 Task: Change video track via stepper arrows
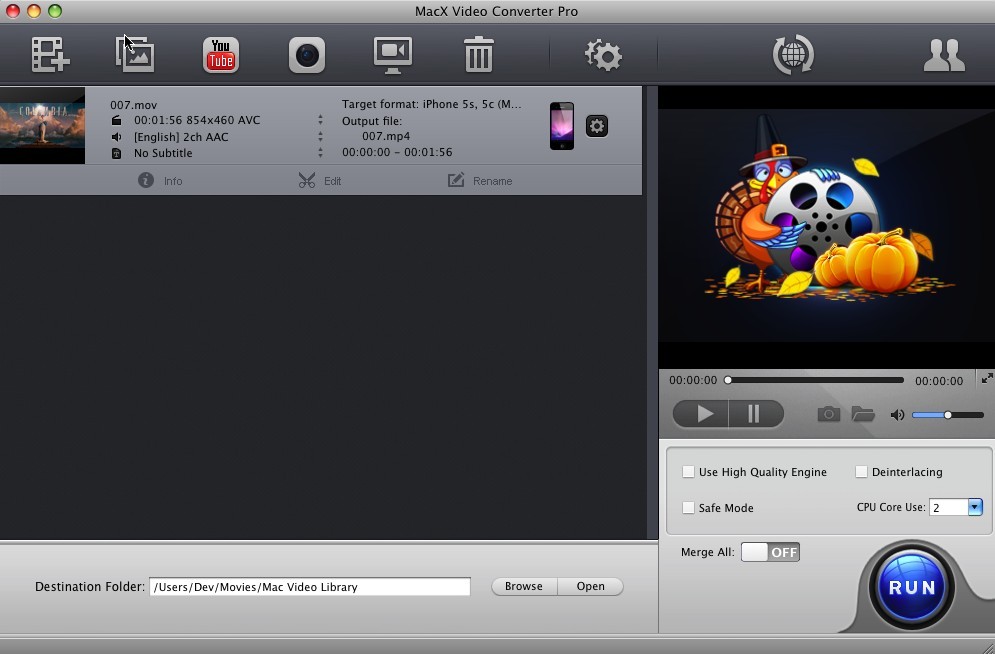pyautogui.click(x=320, y=119)
